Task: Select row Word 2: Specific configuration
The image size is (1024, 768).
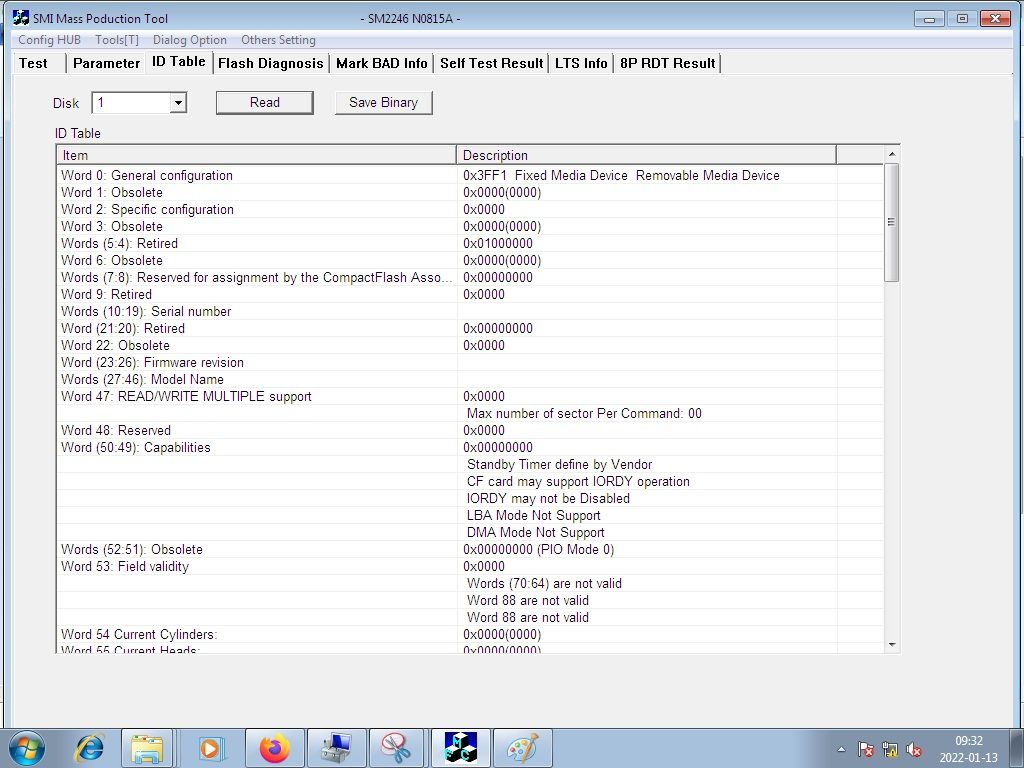Action: point(470,210)
